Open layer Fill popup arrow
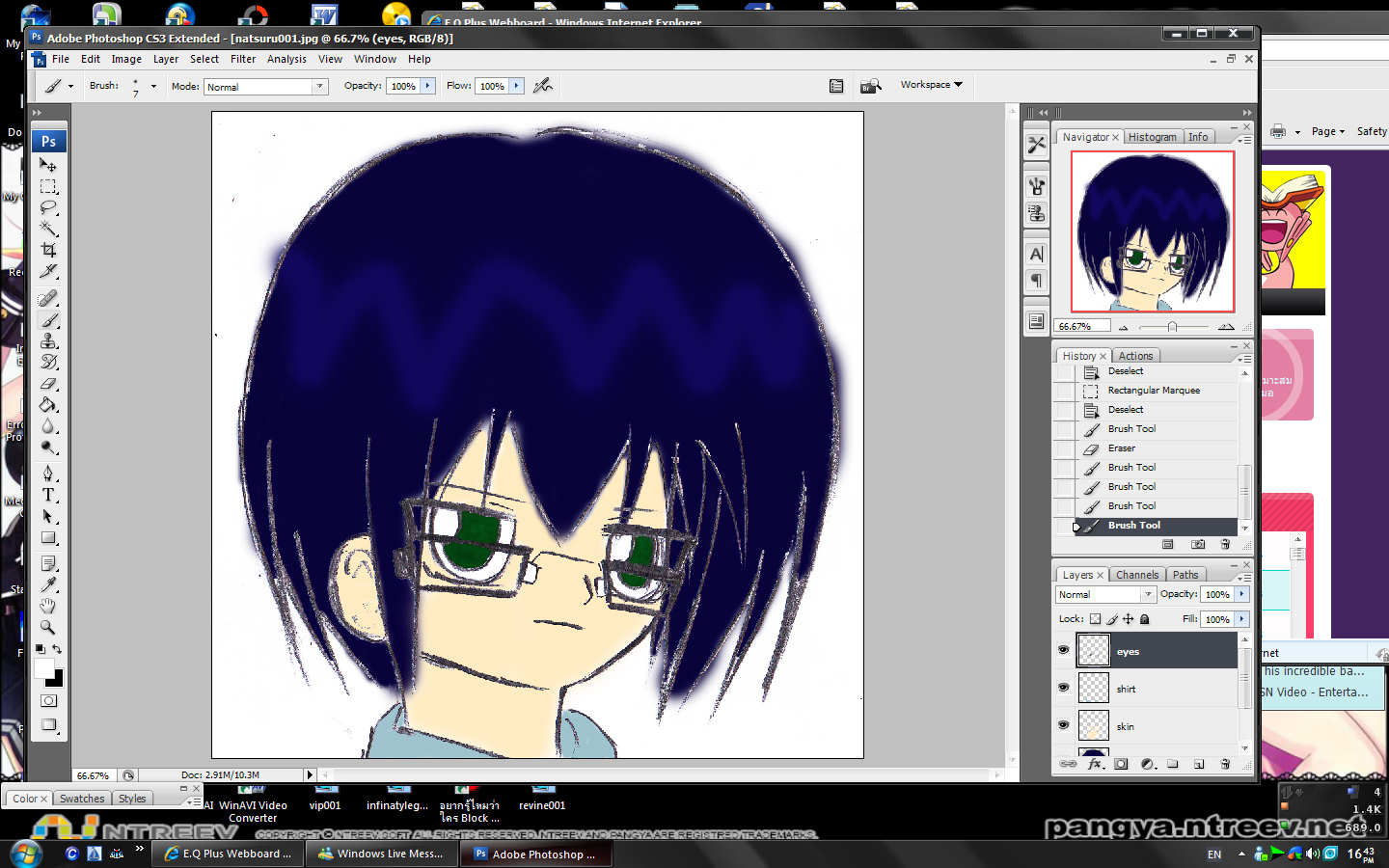1389x868 pixels. [1242, 619]
